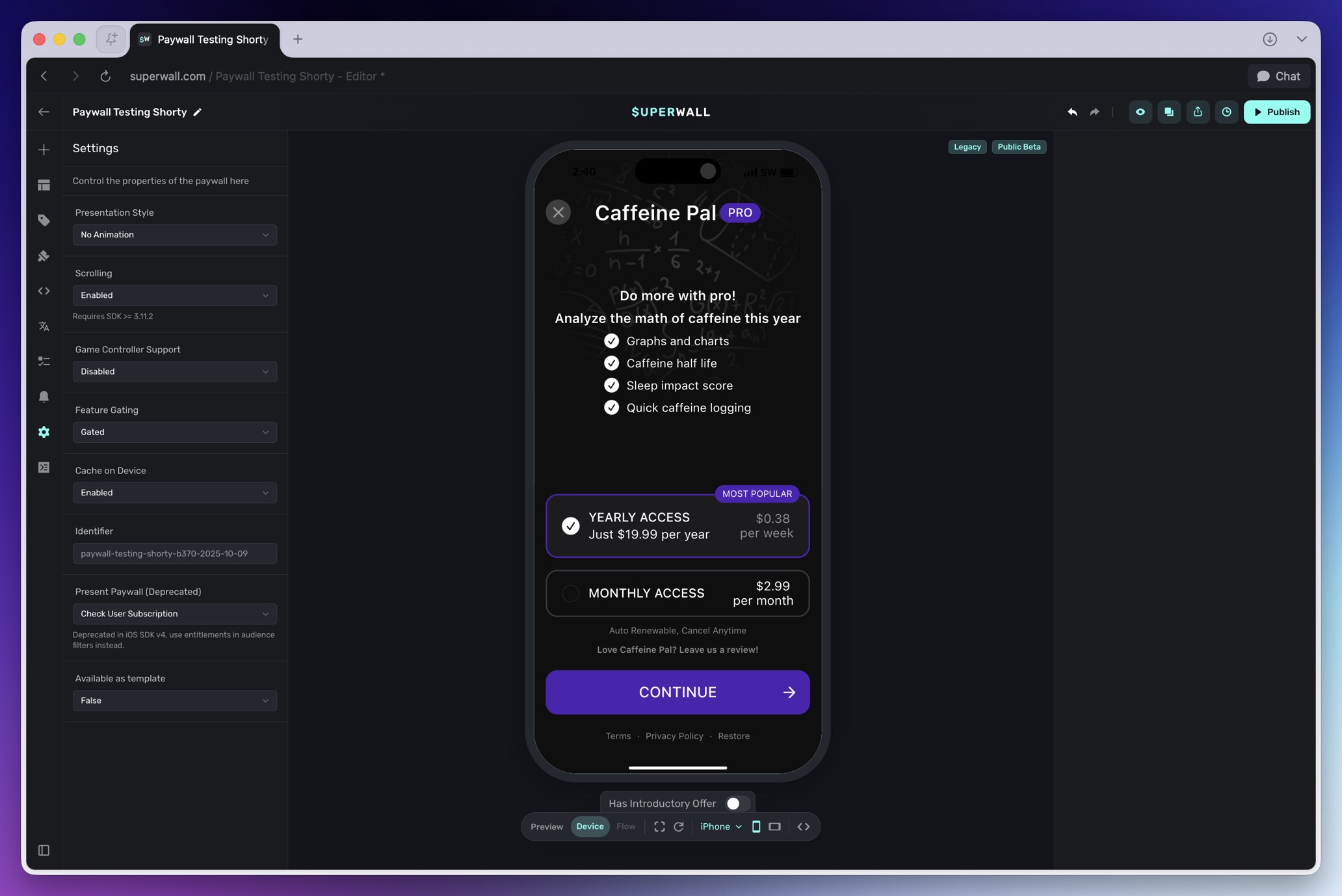This screenshot has height=896, width=1342.
Task: Expand the browser tab list chevron
Action: (1302, 39)
